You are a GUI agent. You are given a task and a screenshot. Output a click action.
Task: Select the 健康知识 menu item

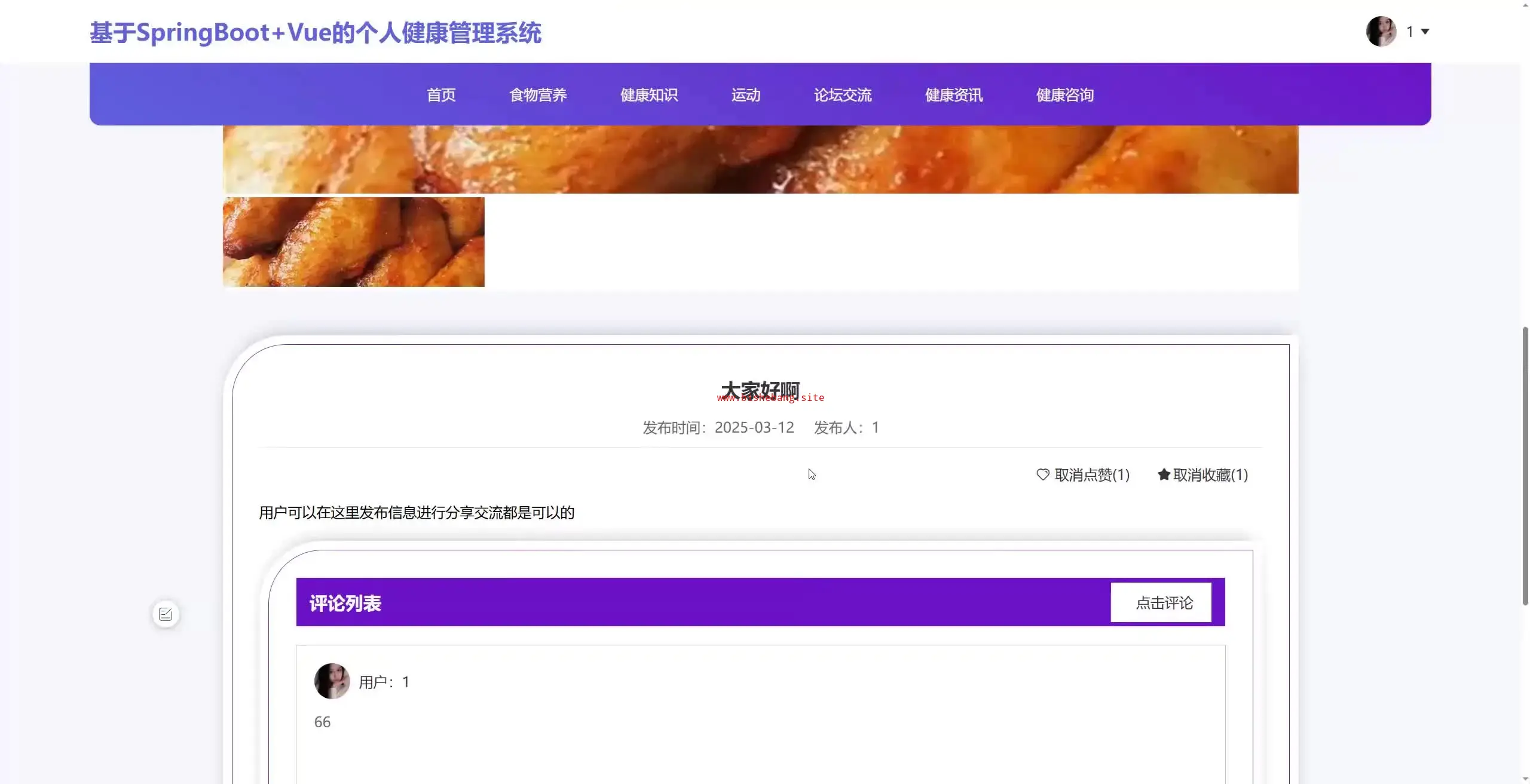coord(649,95)
